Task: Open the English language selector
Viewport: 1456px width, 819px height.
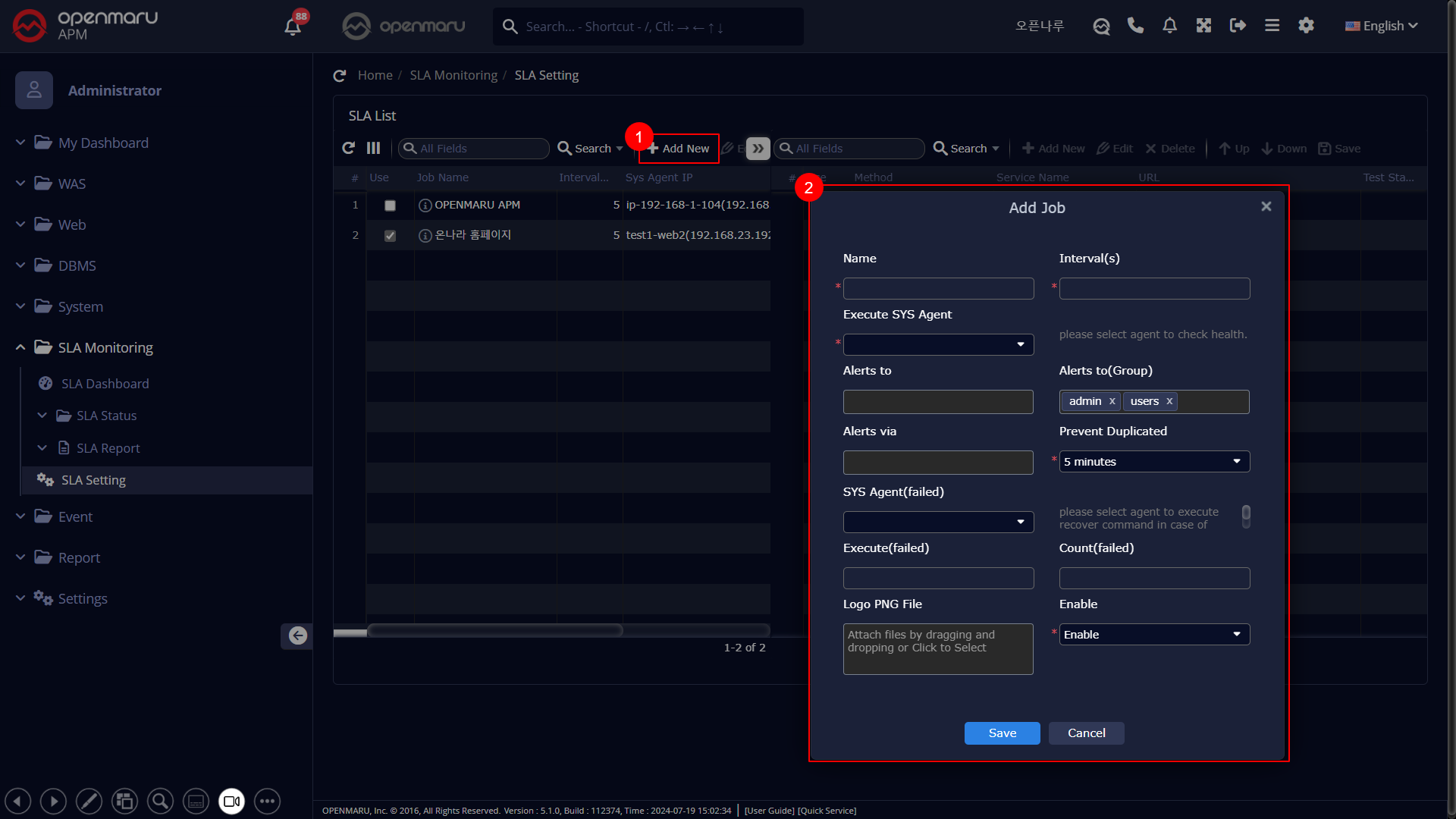Action: click(x=1382, y=26)
